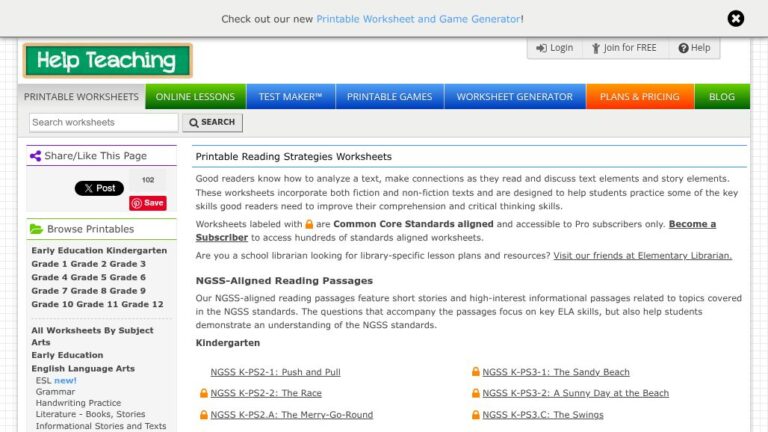Select Grade 3 in Browse Printables

click(128, 264)
